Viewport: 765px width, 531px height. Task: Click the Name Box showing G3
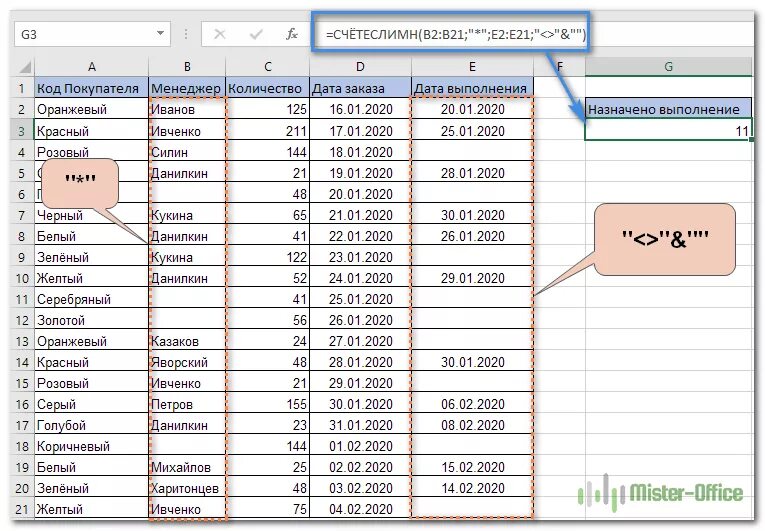(x=92, y=34)
